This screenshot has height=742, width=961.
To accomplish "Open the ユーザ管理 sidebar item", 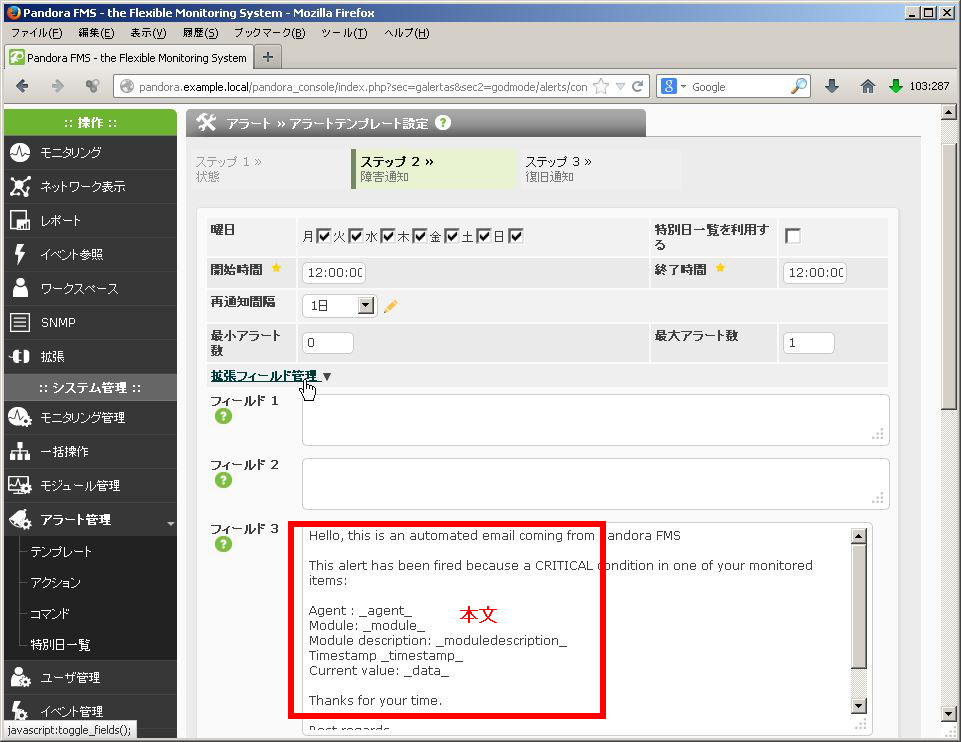I will point(90,678).
